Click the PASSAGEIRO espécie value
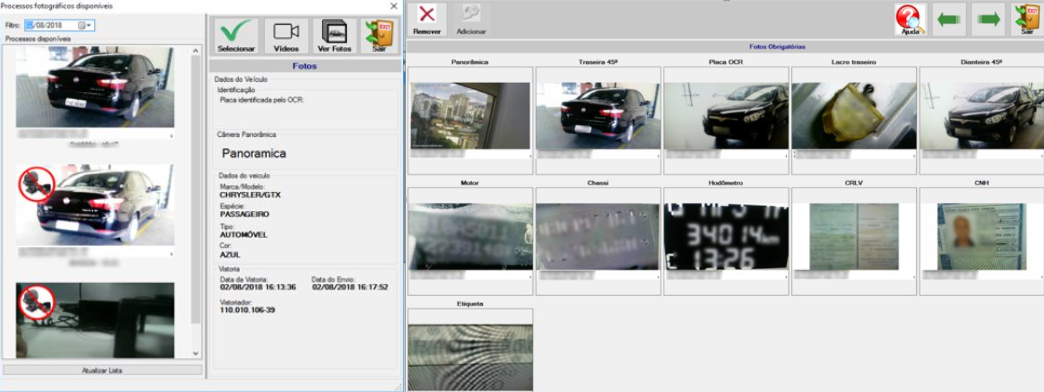The height and width of the screenshot is (392, 1044). pos(243,214)
